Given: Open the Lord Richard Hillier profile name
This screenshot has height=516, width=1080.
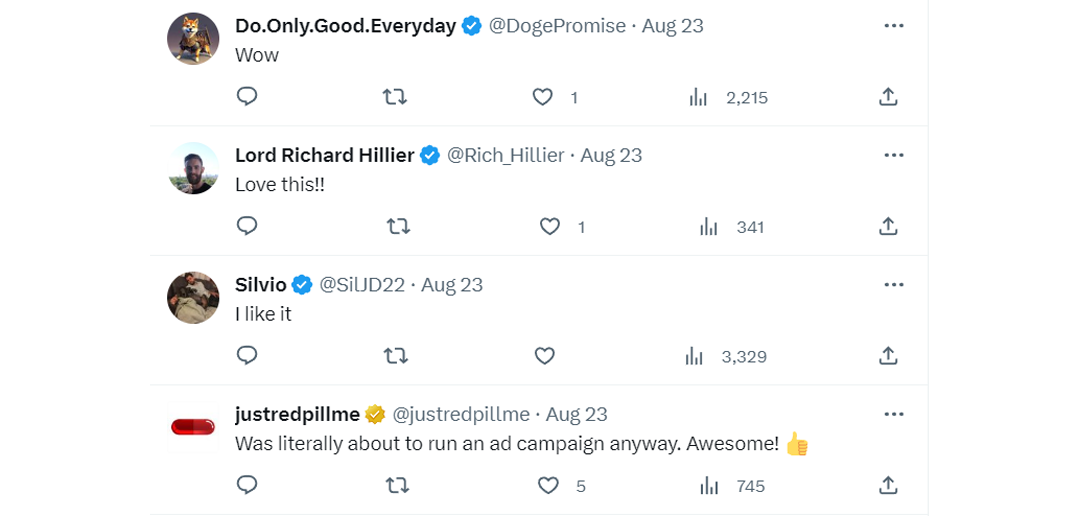Looking at the screenshot, I should (324, 155).
